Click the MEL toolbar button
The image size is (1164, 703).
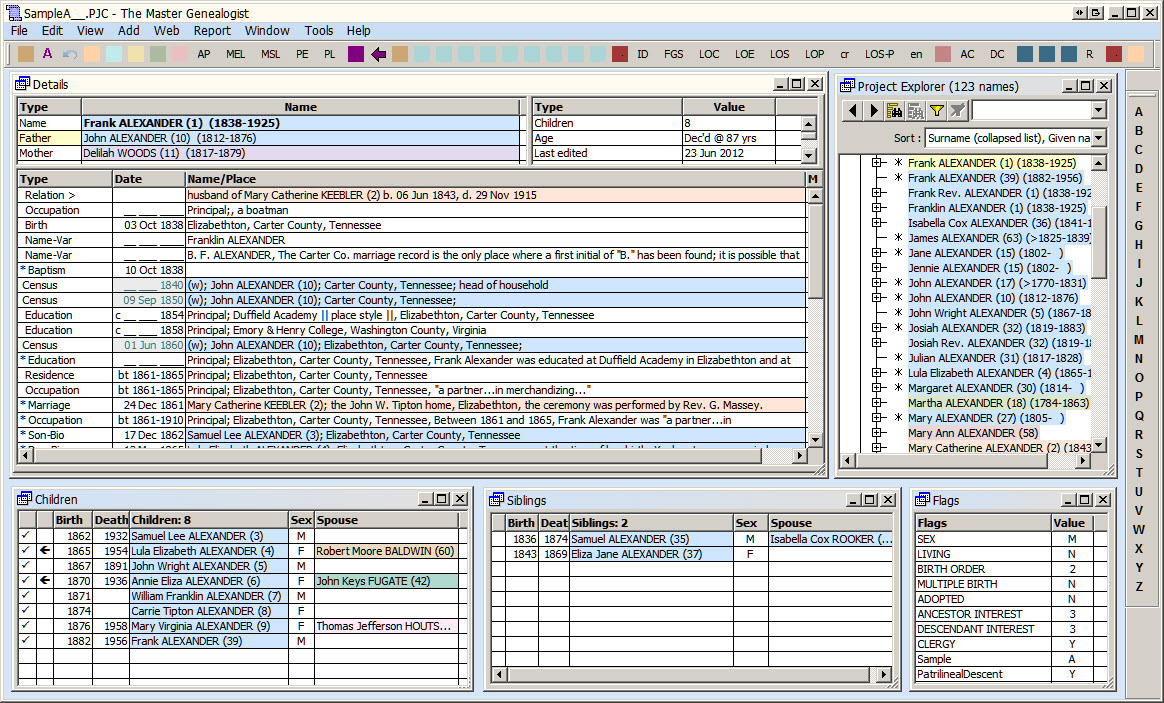click(x=235, y=54)
